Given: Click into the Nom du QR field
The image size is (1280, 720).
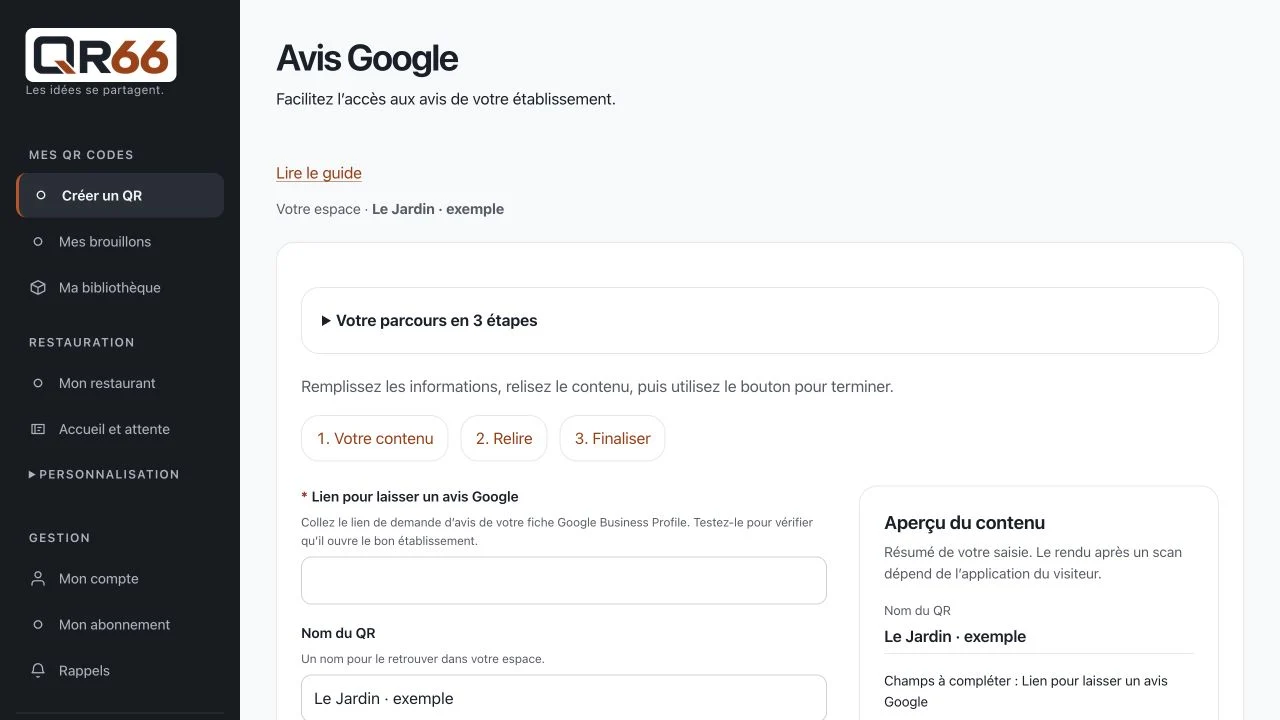Looking at the screenshot, I should point(564,698).
